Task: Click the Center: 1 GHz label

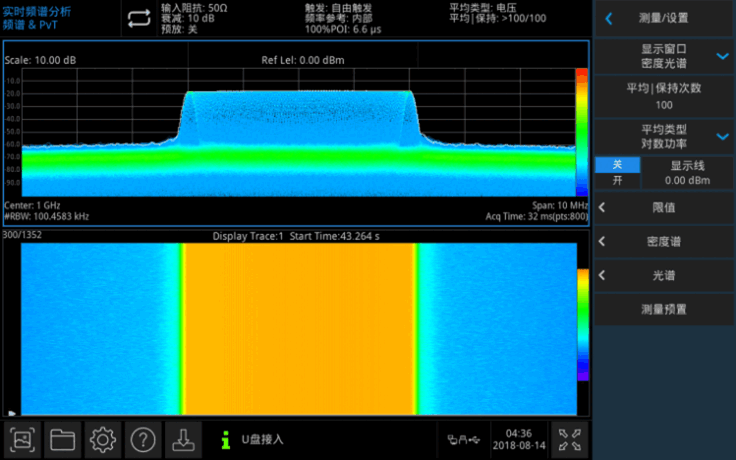Action: coord(32,205)
